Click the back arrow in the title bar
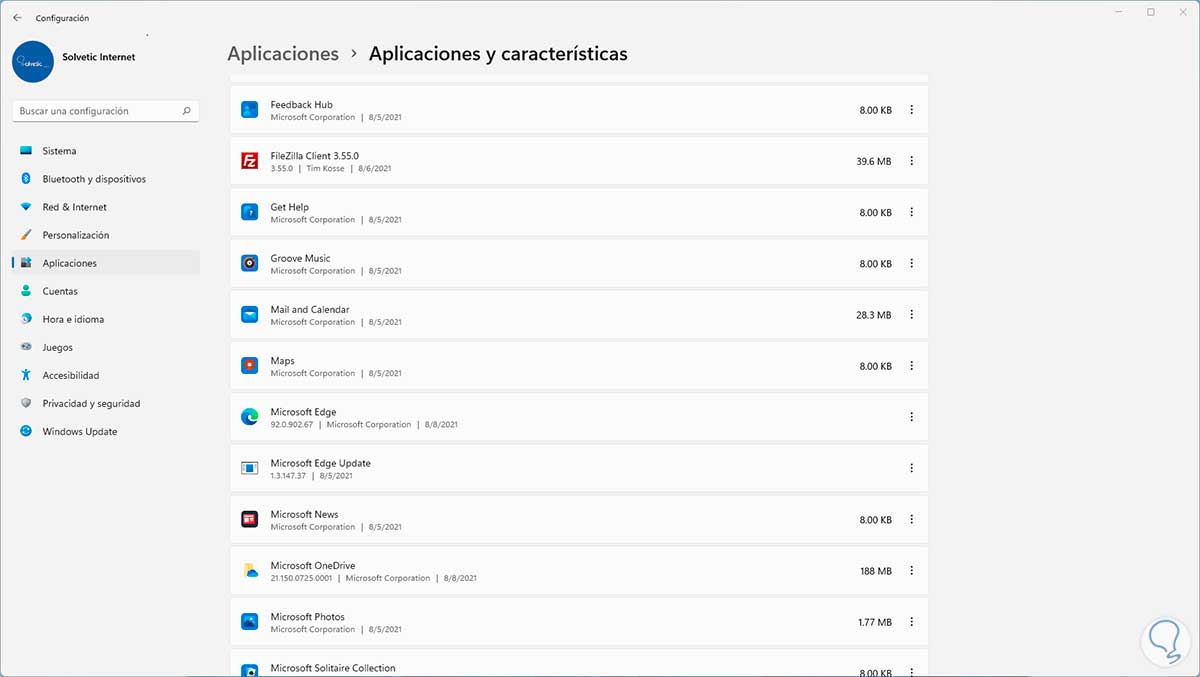 point(17,18)
